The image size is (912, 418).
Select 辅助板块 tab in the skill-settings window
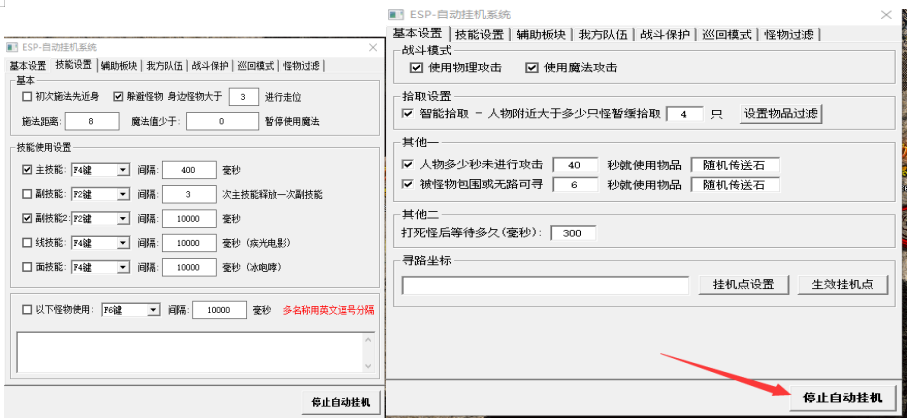click(x=119, y=66)
